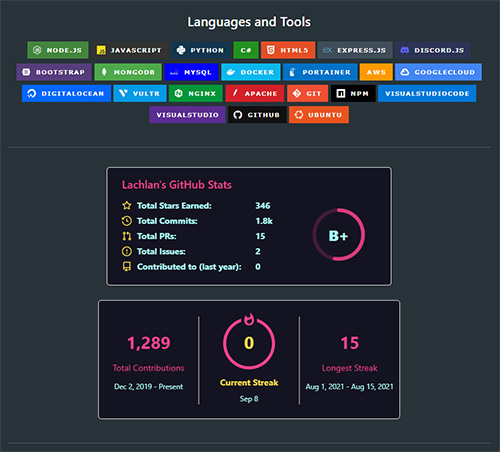500x452 pixels.
Task: Click the HTML5 shield icon
Action: (x=271, y=50)
